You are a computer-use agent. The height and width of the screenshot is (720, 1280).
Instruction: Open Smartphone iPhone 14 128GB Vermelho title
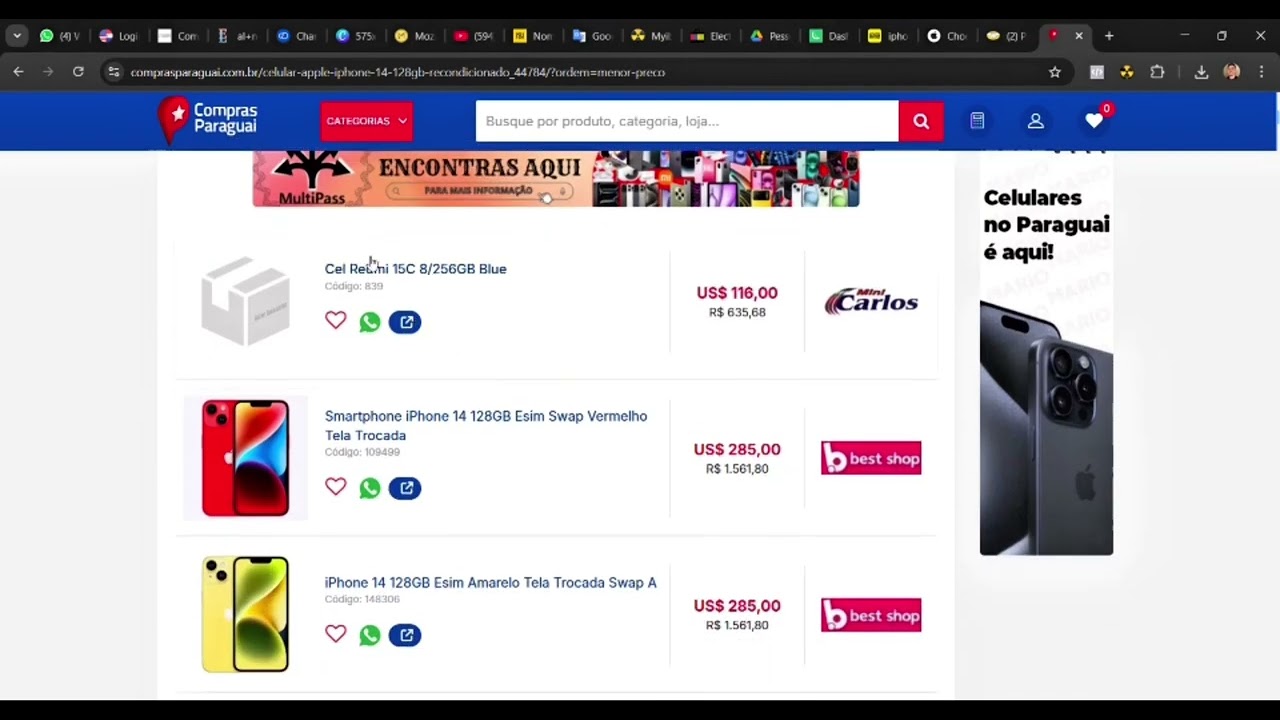pyautogui.click(x=486, y=425)
